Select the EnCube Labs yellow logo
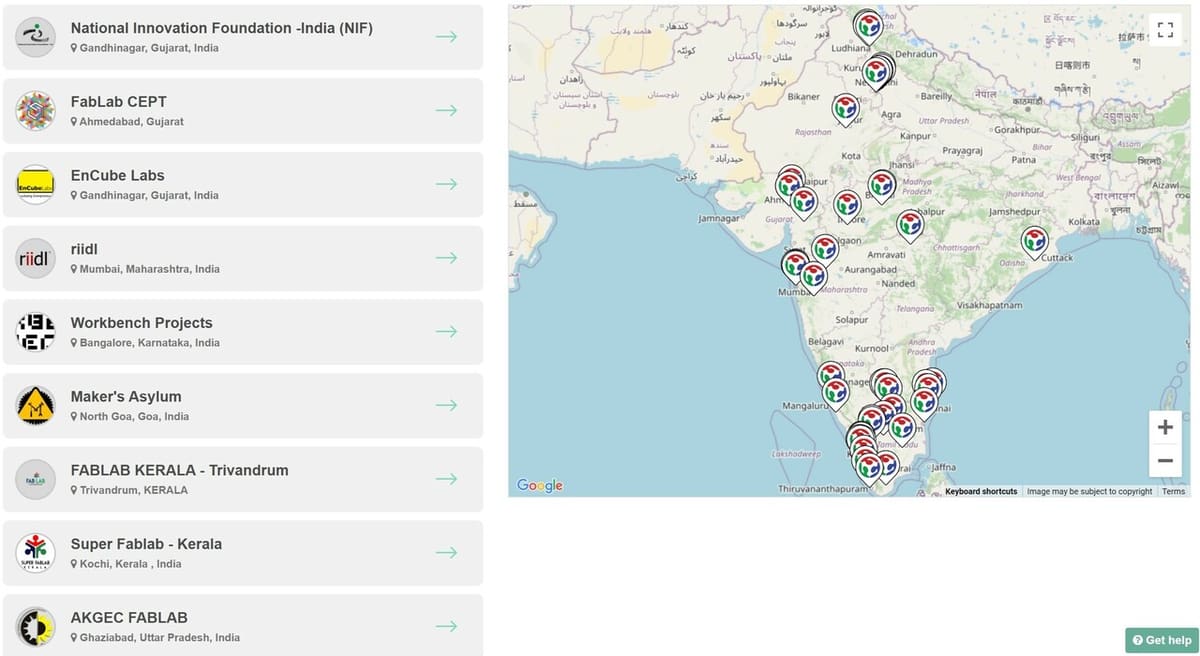Image resolution: width=1200 pixels, height=656 pixels. click(x=35, y=184)
